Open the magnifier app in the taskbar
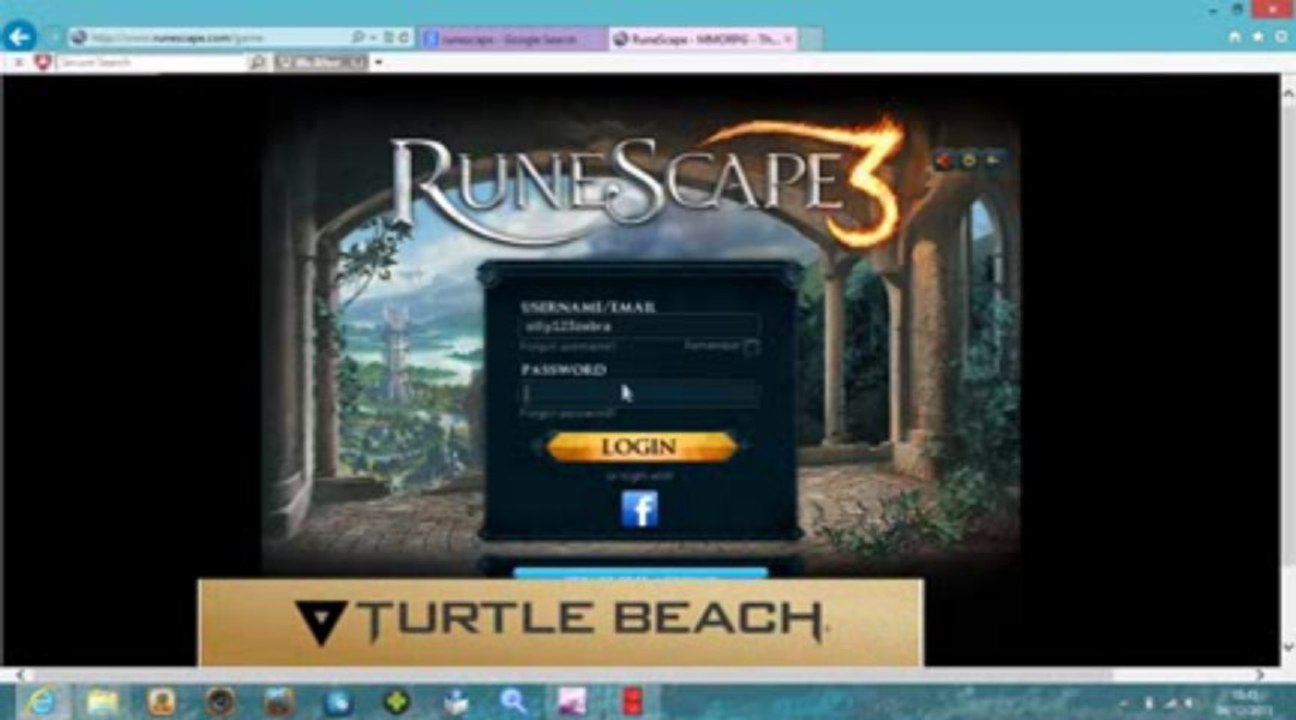Viewport: 1296px width, 720px height. [513, 702]
